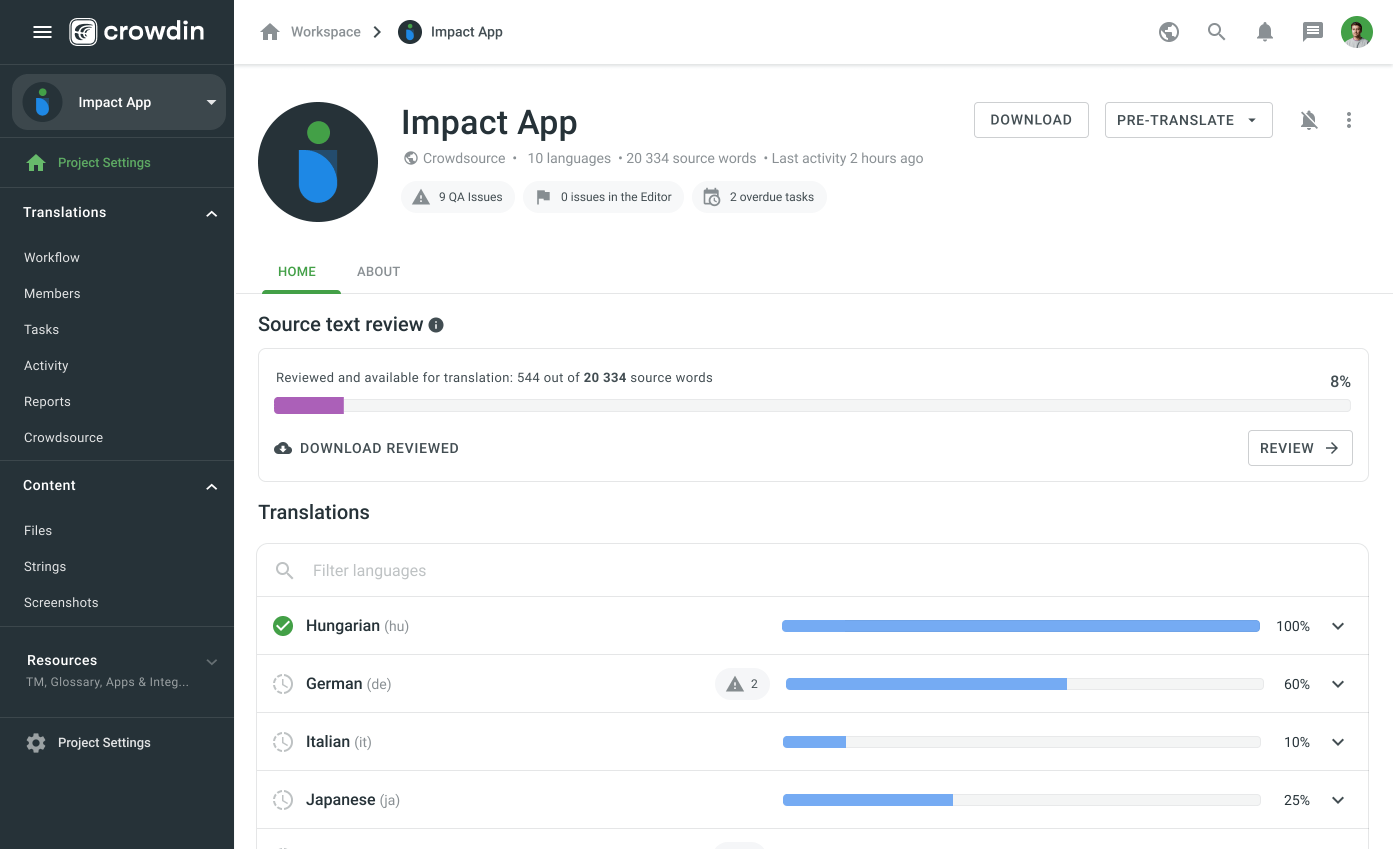
Task: Click the source text review progress bar
Action: (812, 405)
